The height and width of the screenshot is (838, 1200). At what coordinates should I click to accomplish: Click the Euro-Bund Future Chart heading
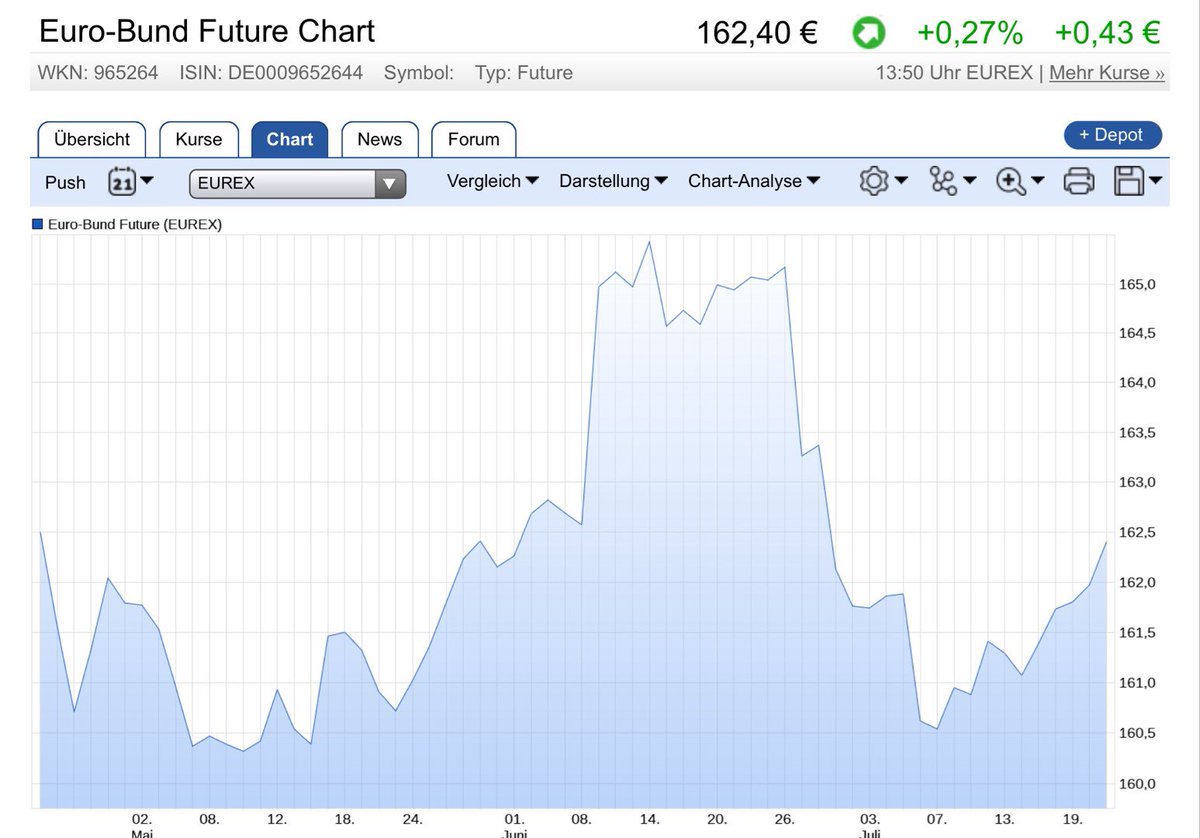click(x=207, y=31)
